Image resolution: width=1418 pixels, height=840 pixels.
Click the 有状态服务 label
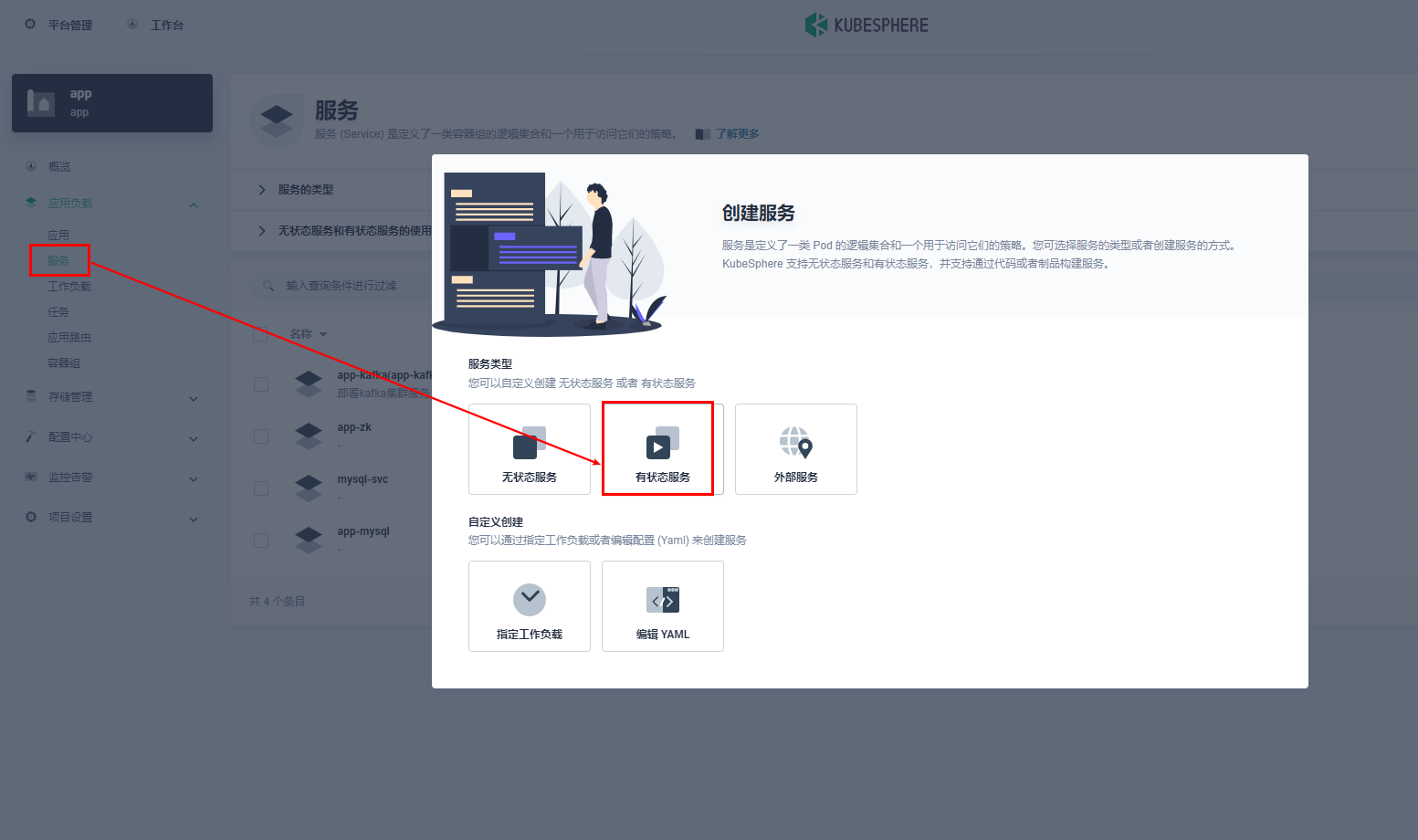[663, 478]
